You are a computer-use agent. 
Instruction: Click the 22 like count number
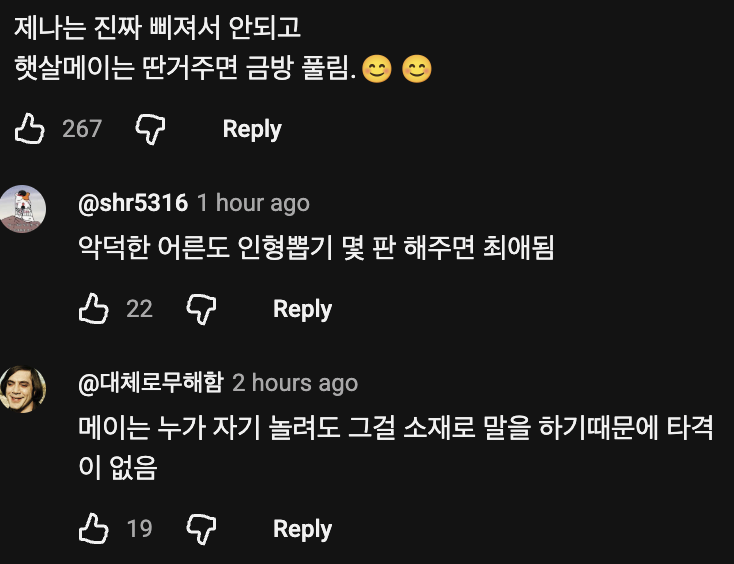(x=139, y=309)
